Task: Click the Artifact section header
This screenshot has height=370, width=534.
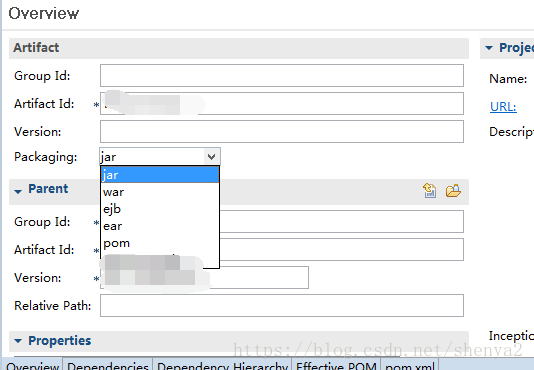Action: (239, 48)
